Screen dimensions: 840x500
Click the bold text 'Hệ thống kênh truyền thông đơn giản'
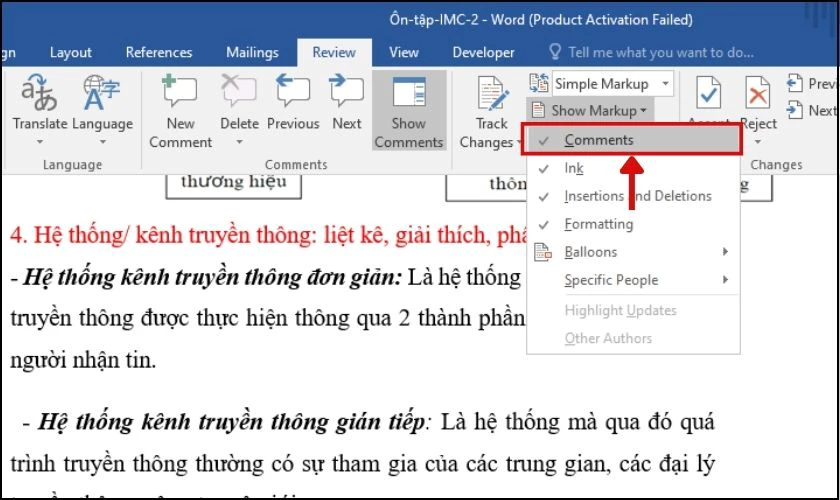click(212, 278)
